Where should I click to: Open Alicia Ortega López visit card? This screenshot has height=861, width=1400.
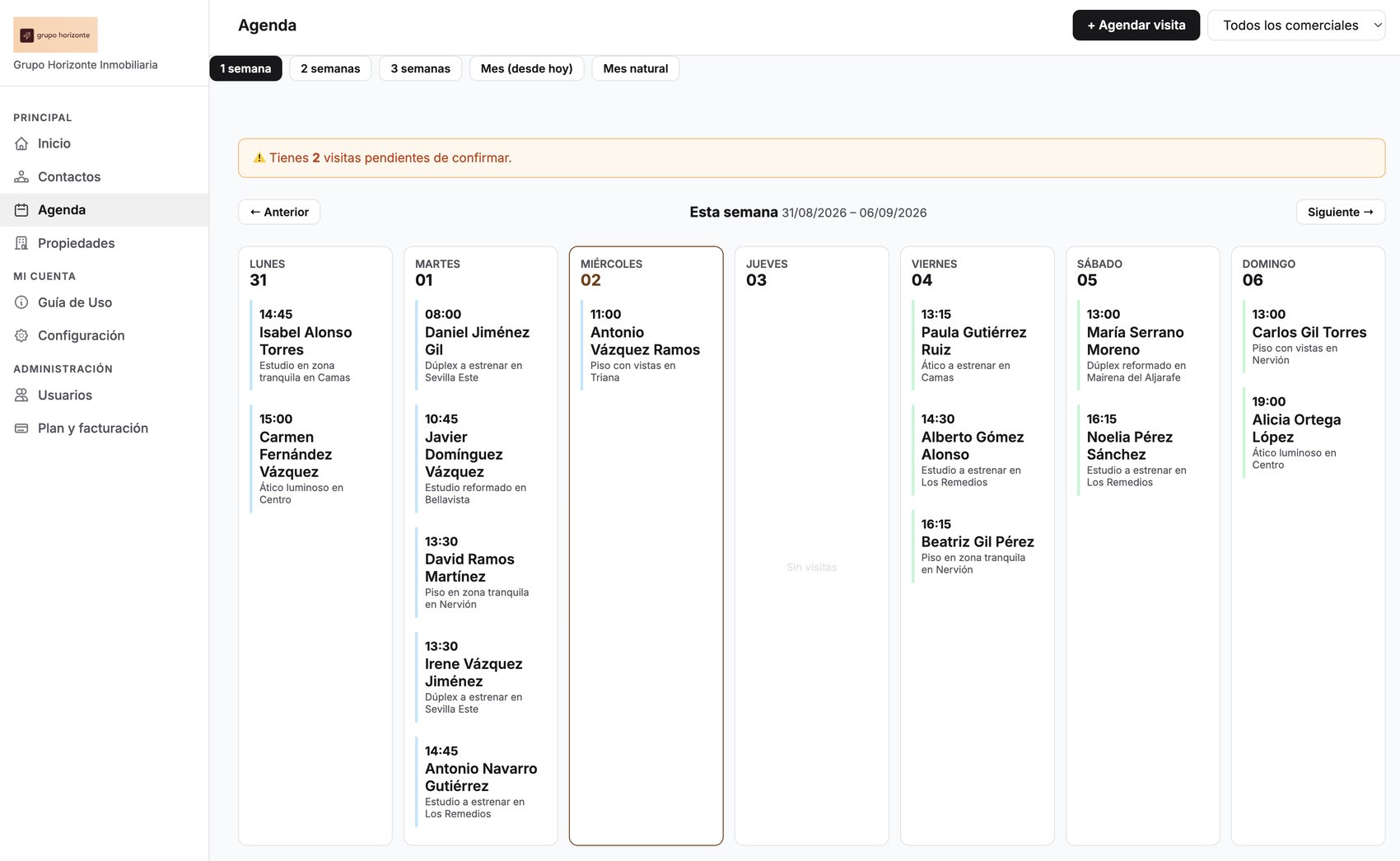[1309, 433]
